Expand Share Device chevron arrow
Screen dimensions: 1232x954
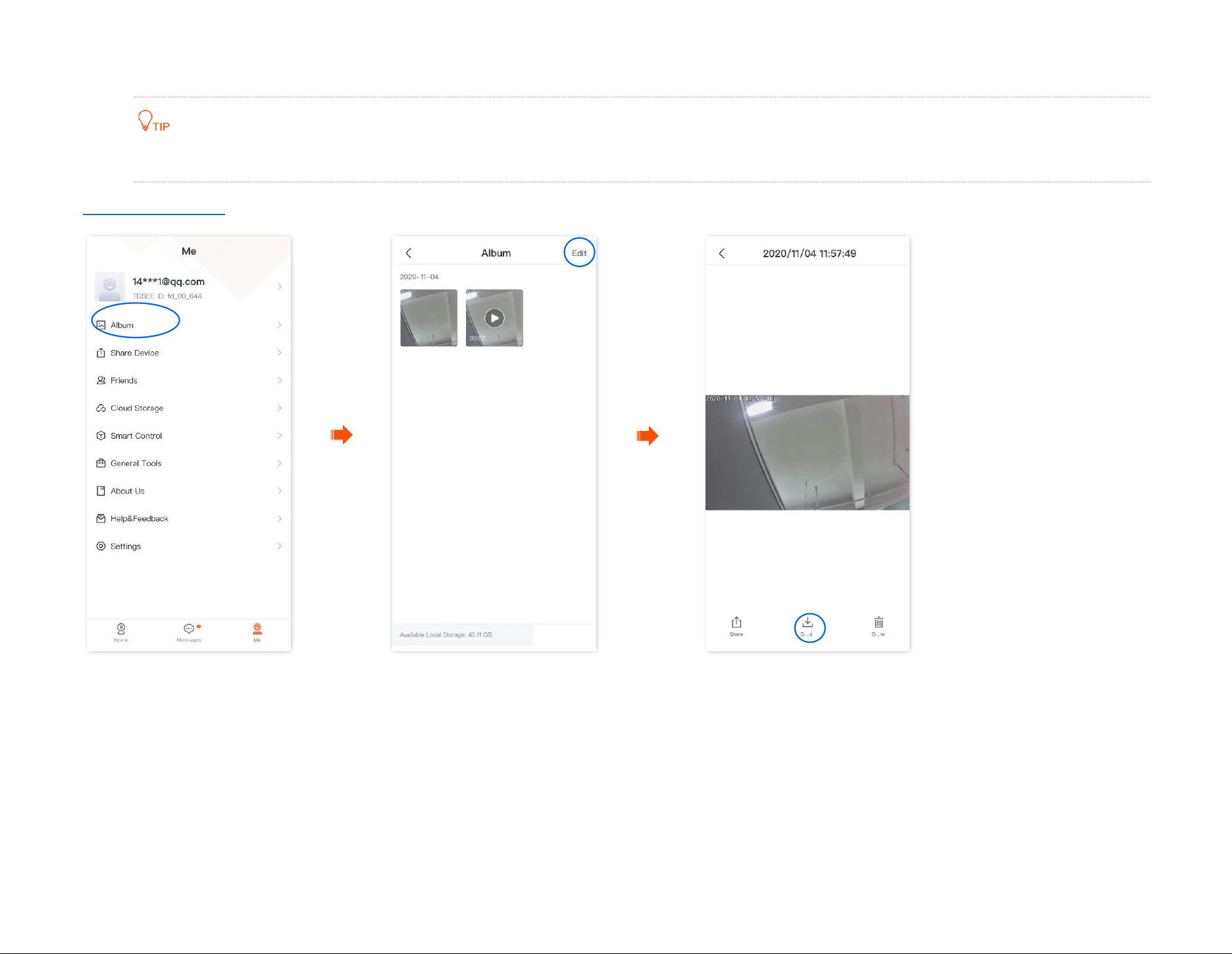[280, 353]
